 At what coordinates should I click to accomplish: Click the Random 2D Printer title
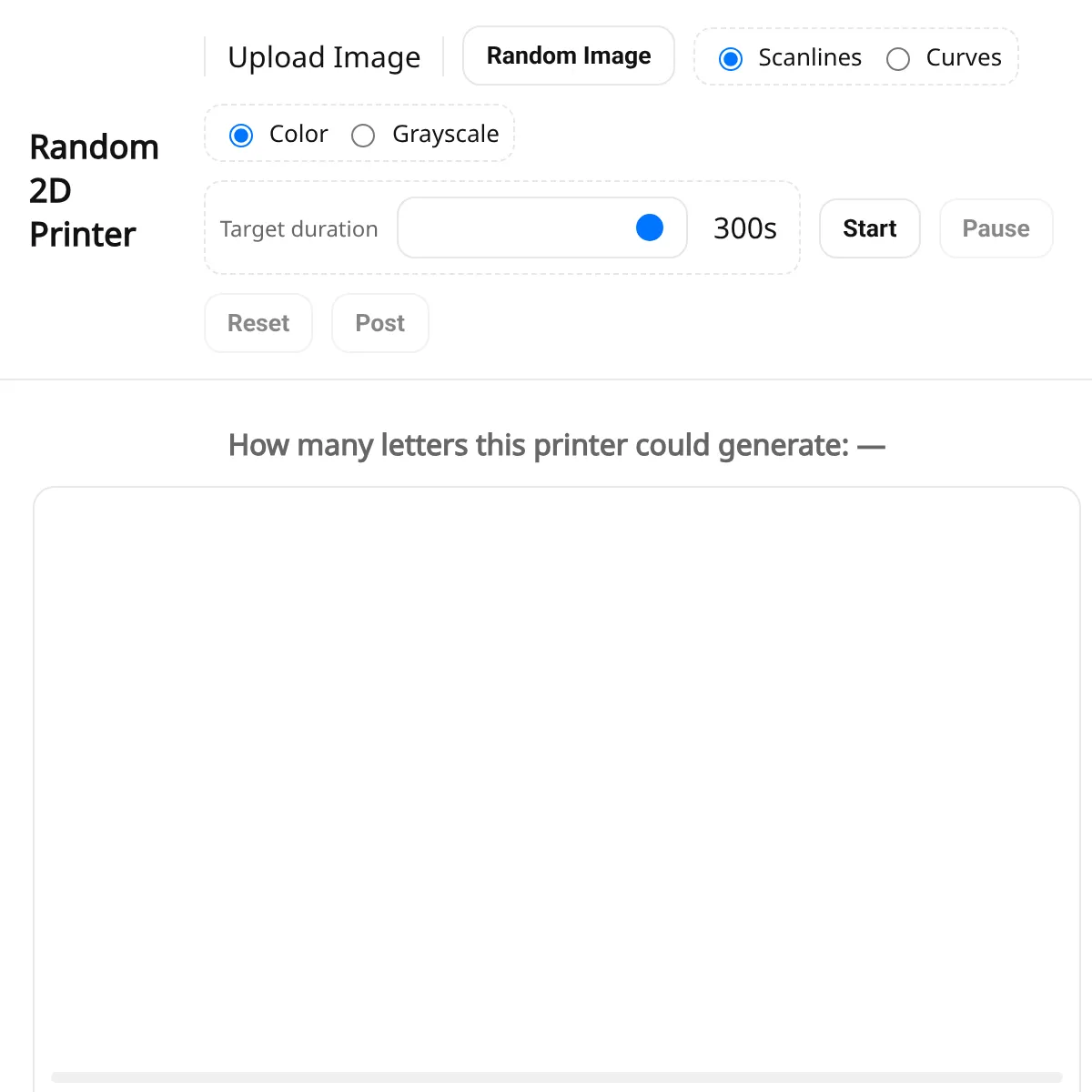(x=95, y=190)
